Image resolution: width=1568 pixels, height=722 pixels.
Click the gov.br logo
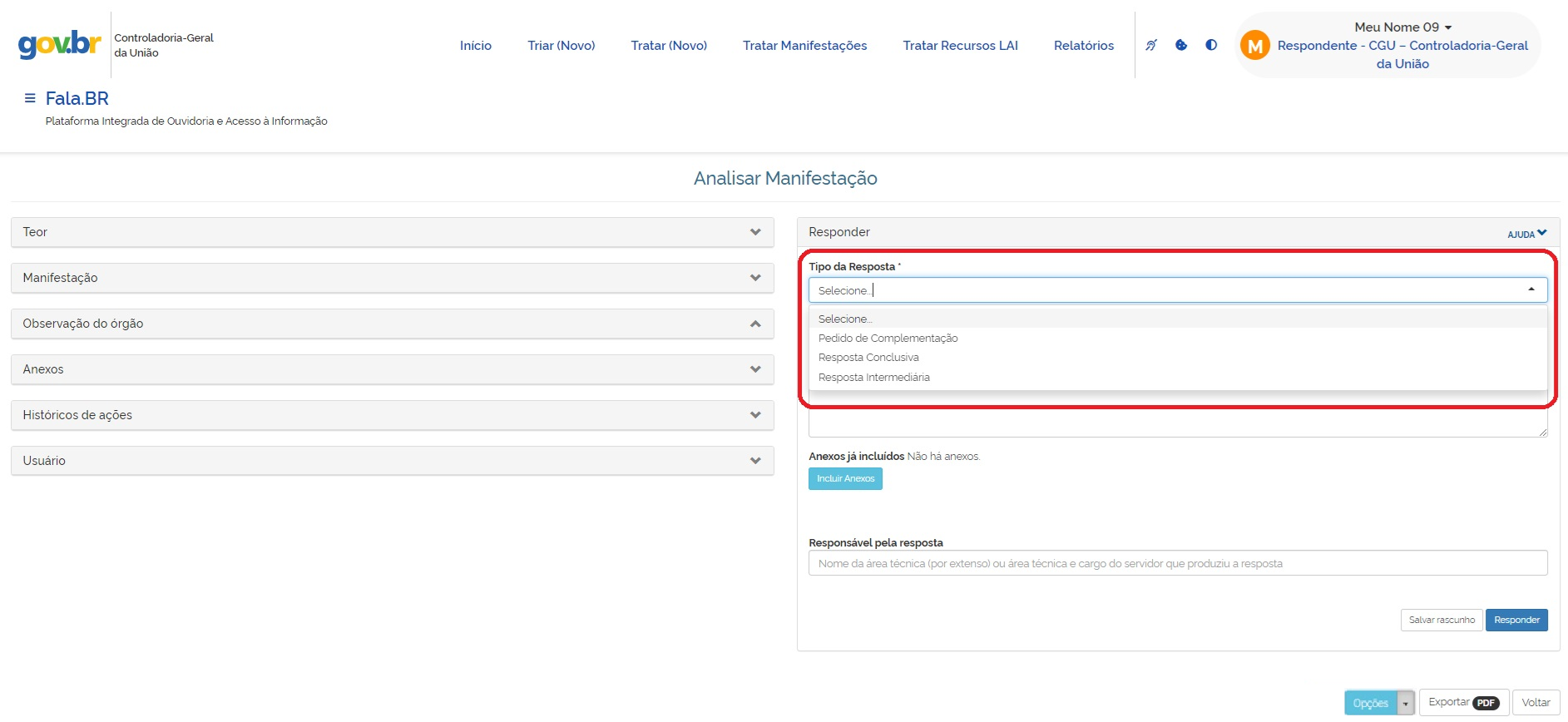coord(59,44)
